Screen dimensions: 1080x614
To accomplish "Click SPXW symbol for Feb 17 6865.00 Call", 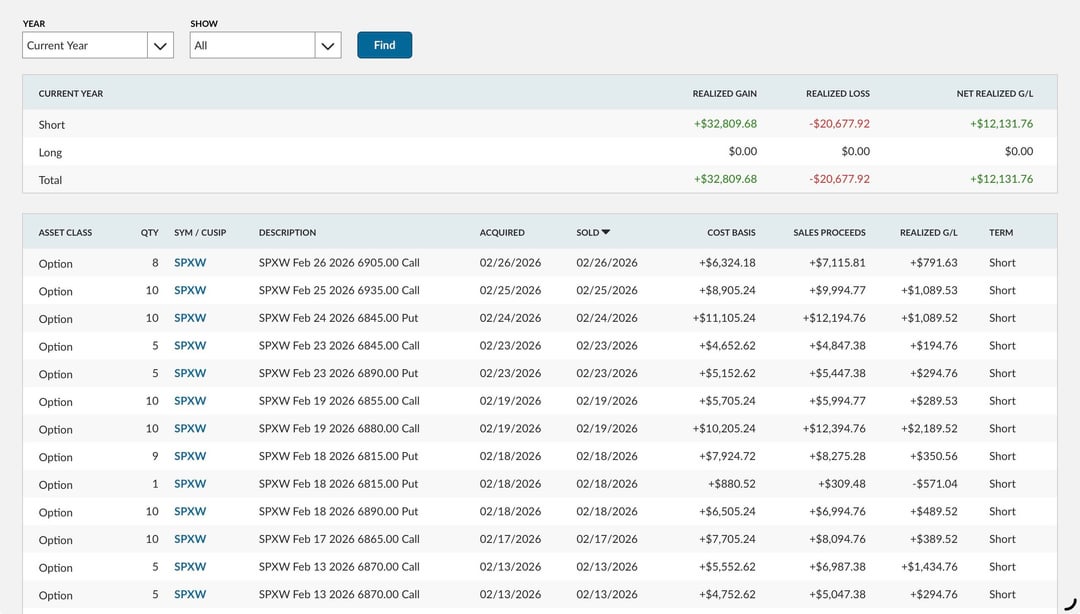I will coord(190,539).
